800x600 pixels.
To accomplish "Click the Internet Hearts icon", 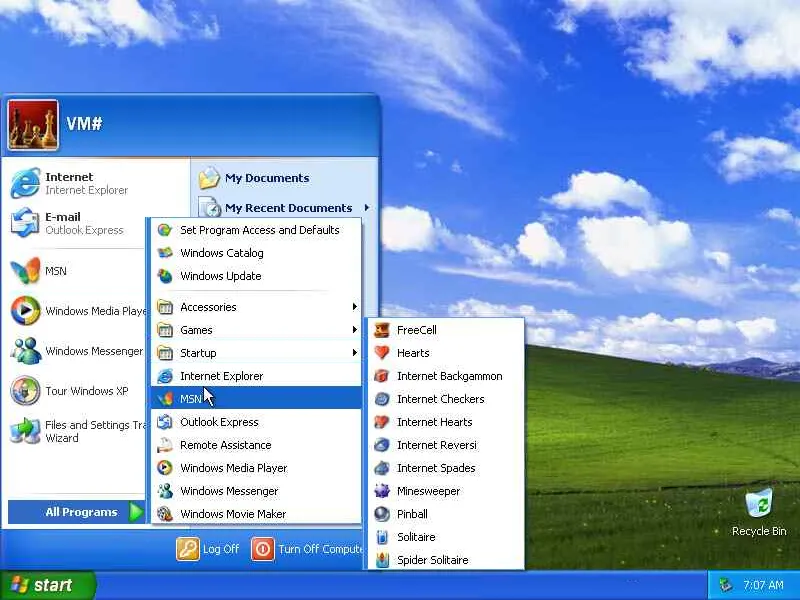I will click(382, 422).
